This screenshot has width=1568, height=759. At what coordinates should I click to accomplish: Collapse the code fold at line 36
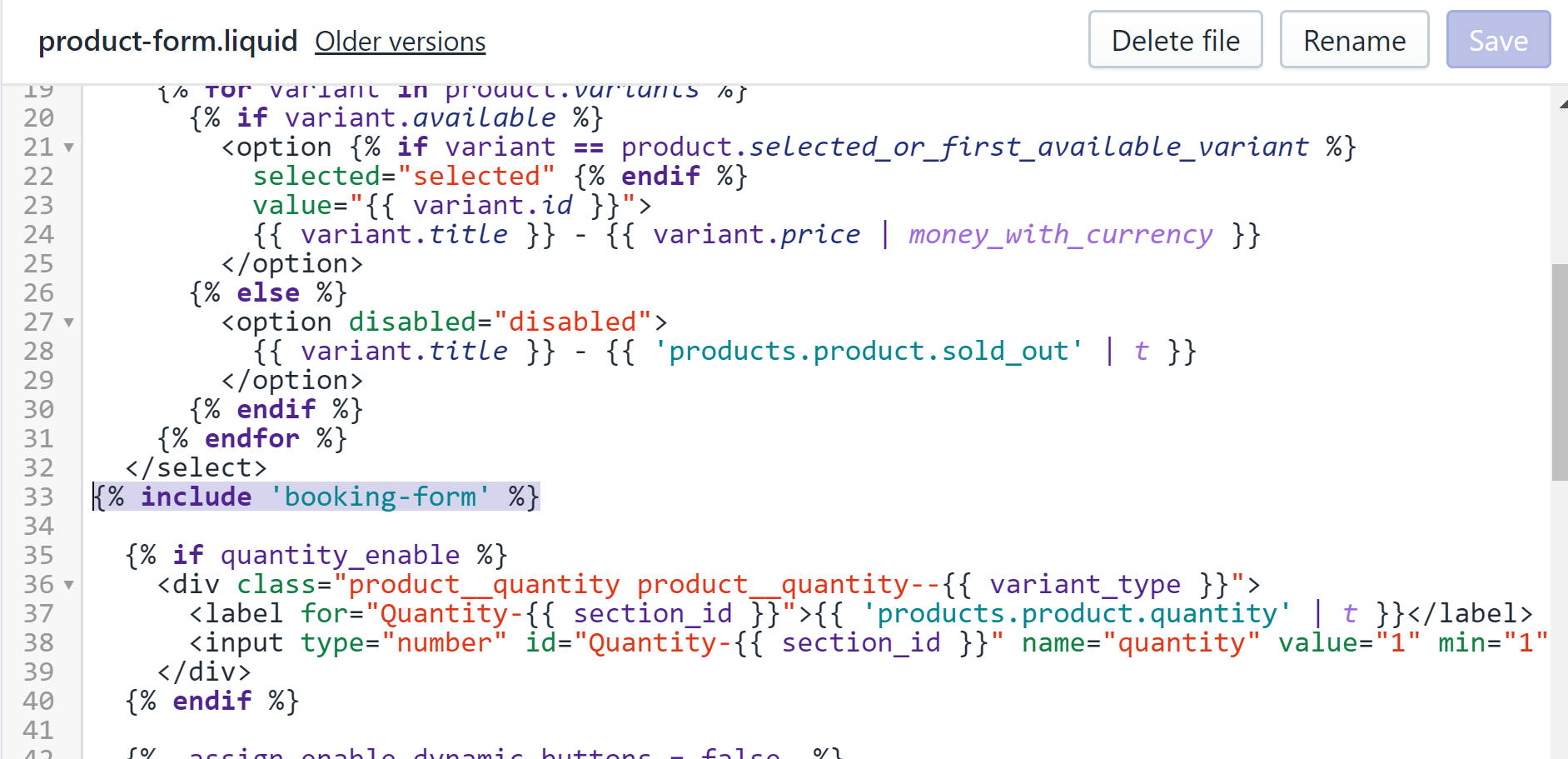point(69,585)
